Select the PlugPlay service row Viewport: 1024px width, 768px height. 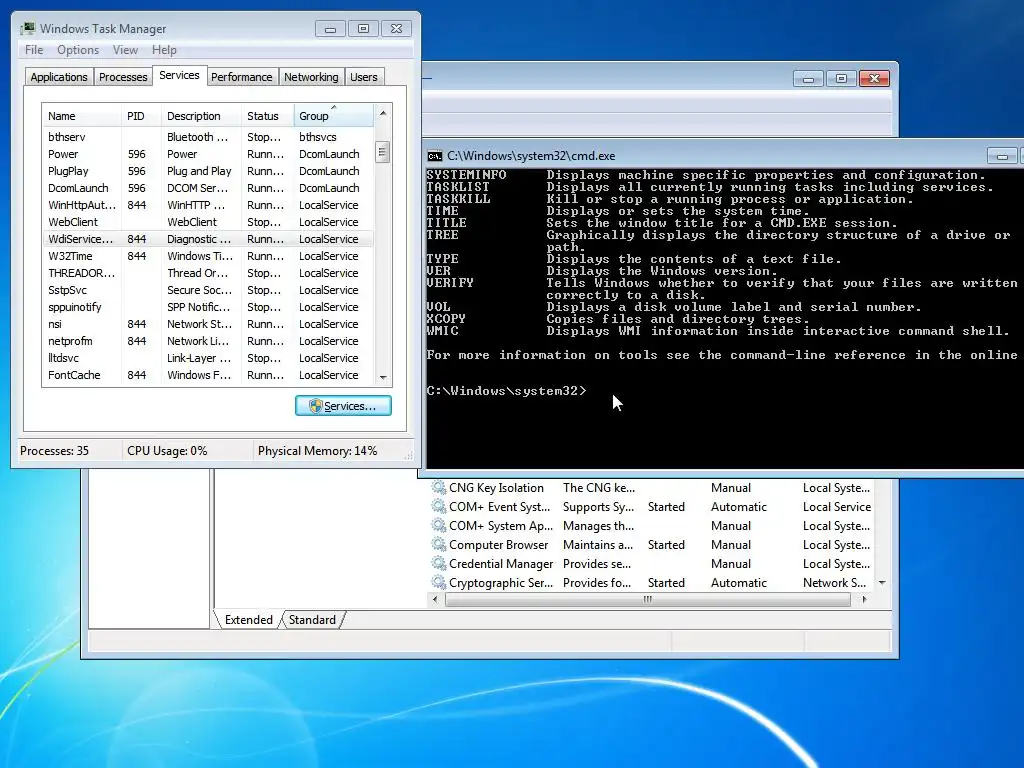coord(208,171)
